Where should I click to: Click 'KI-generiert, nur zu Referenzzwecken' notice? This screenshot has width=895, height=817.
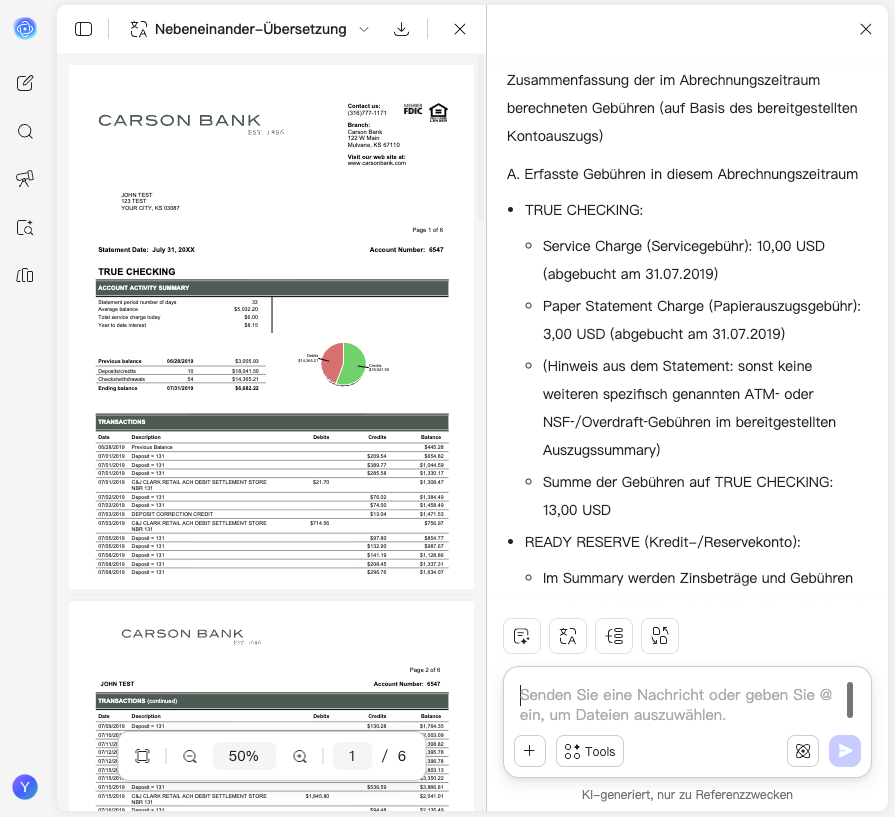point(687,795)
